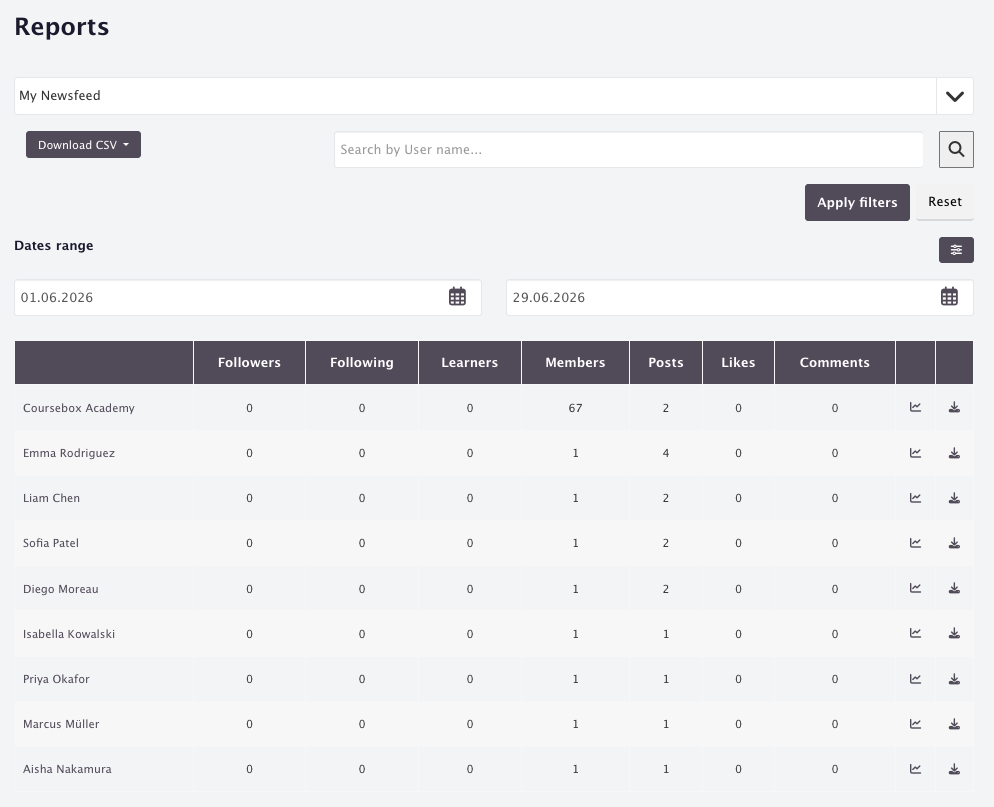Toggle the filter sliders settings button
The image size is (994, 807).
click(x=956, y=250)
